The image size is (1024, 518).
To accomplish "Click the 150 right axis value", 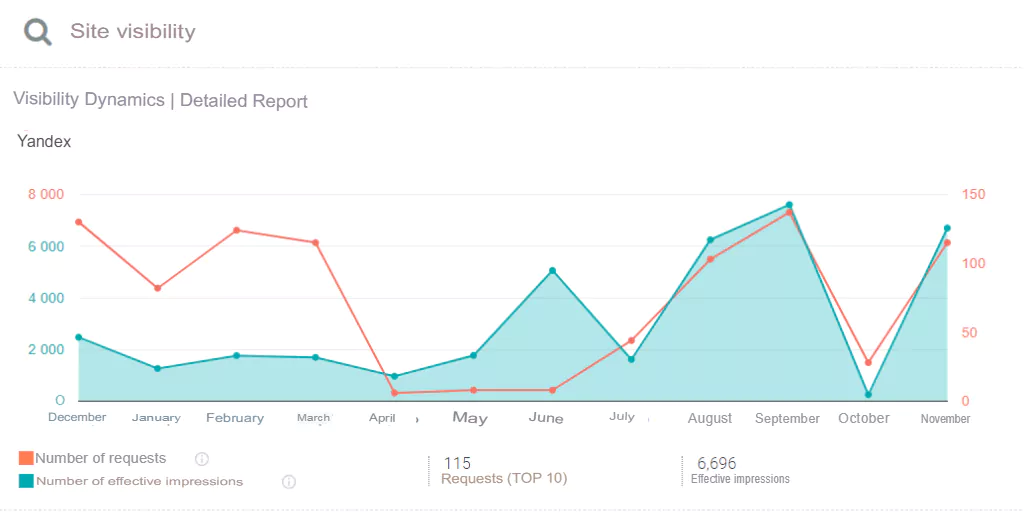I will coord(973,194).
